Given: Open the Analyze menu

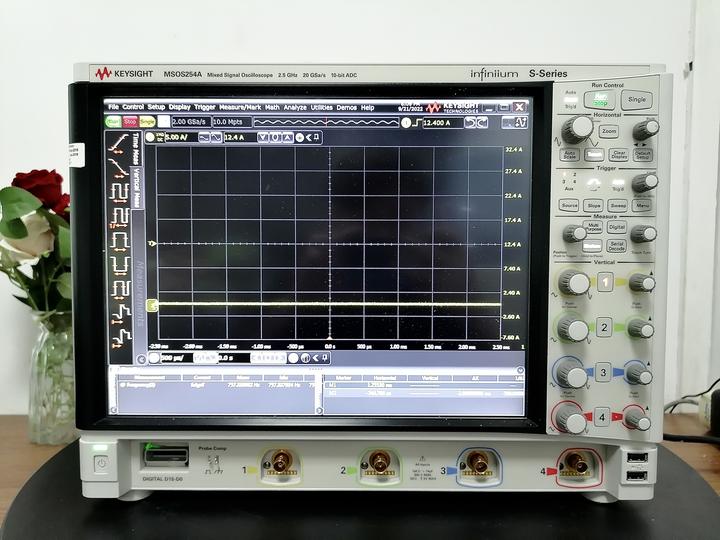Looking at the screenshot, I should pyautogui.click(x=295, y=107).
